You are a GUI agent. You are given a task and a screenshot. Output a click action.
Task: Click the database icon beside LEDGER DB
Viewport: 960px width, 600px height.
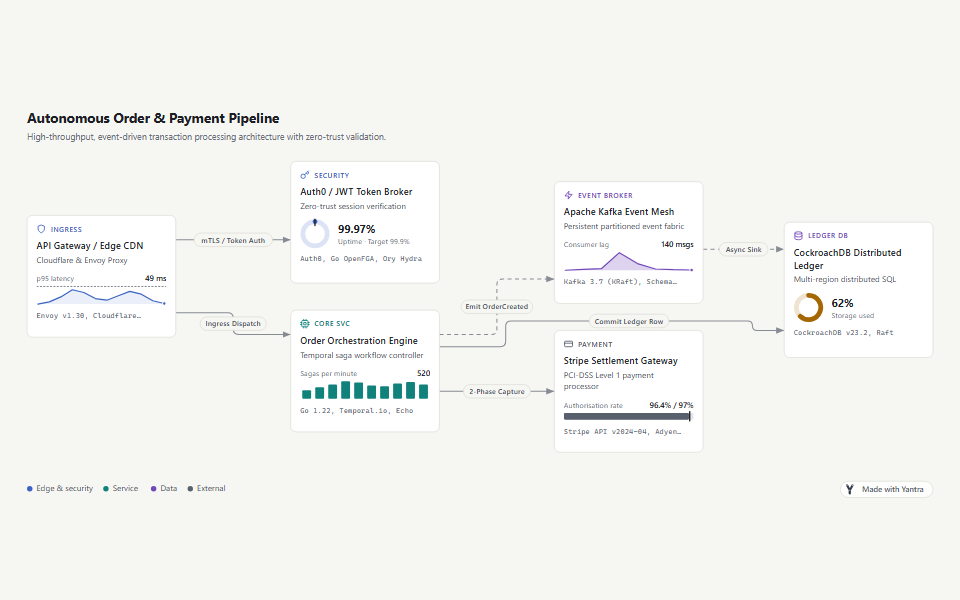coord(798,235)
